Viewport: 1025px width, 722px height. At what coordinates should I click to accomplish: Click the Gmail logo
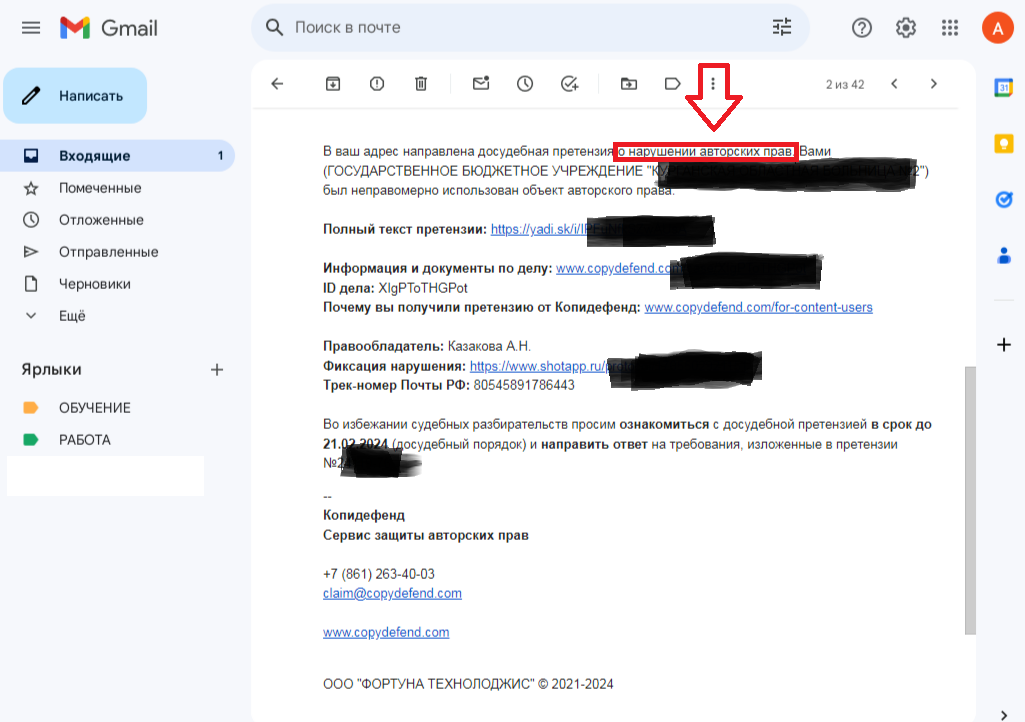109,27
